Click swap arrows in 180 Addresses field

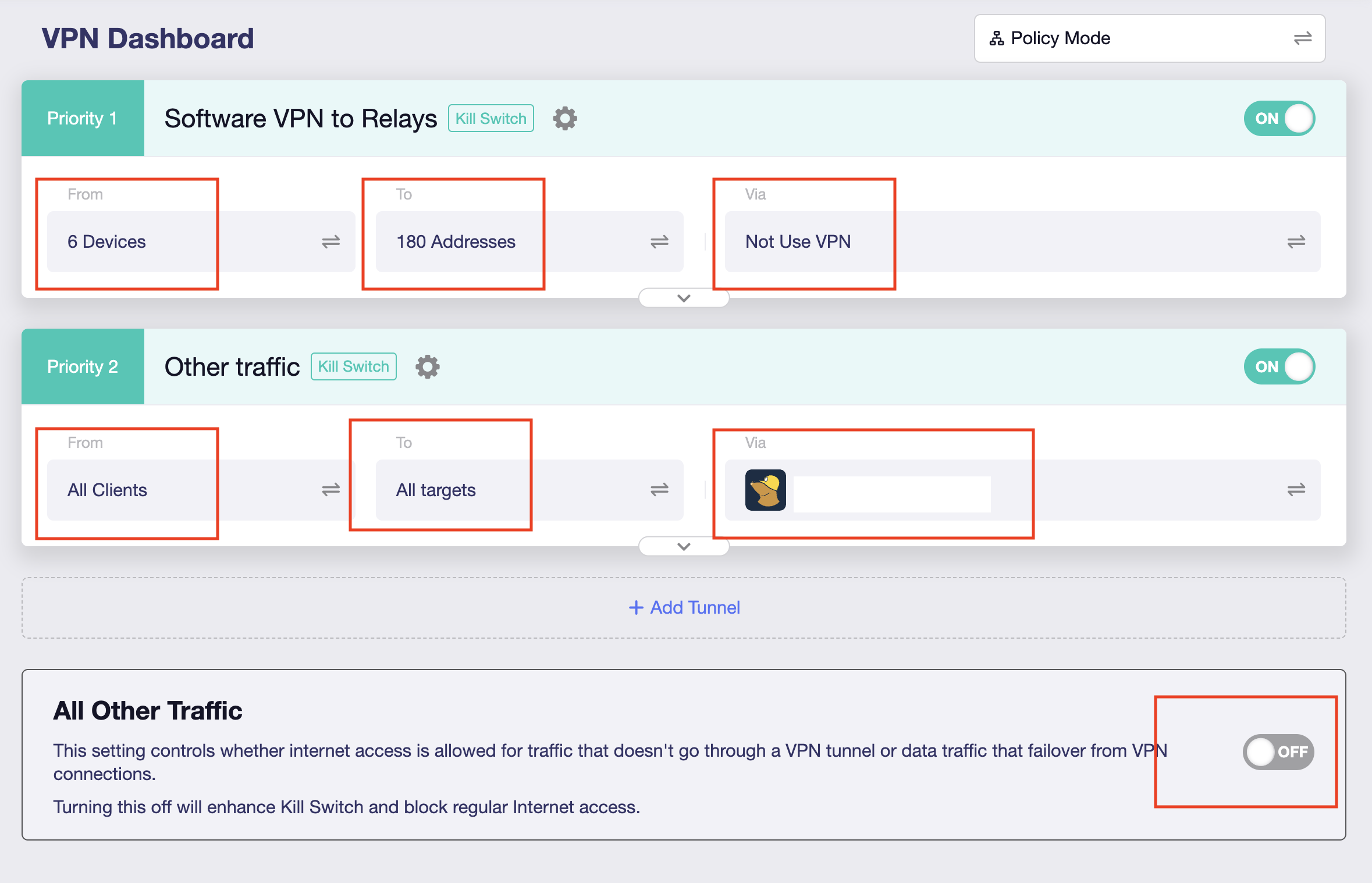[x=659, y=242]
